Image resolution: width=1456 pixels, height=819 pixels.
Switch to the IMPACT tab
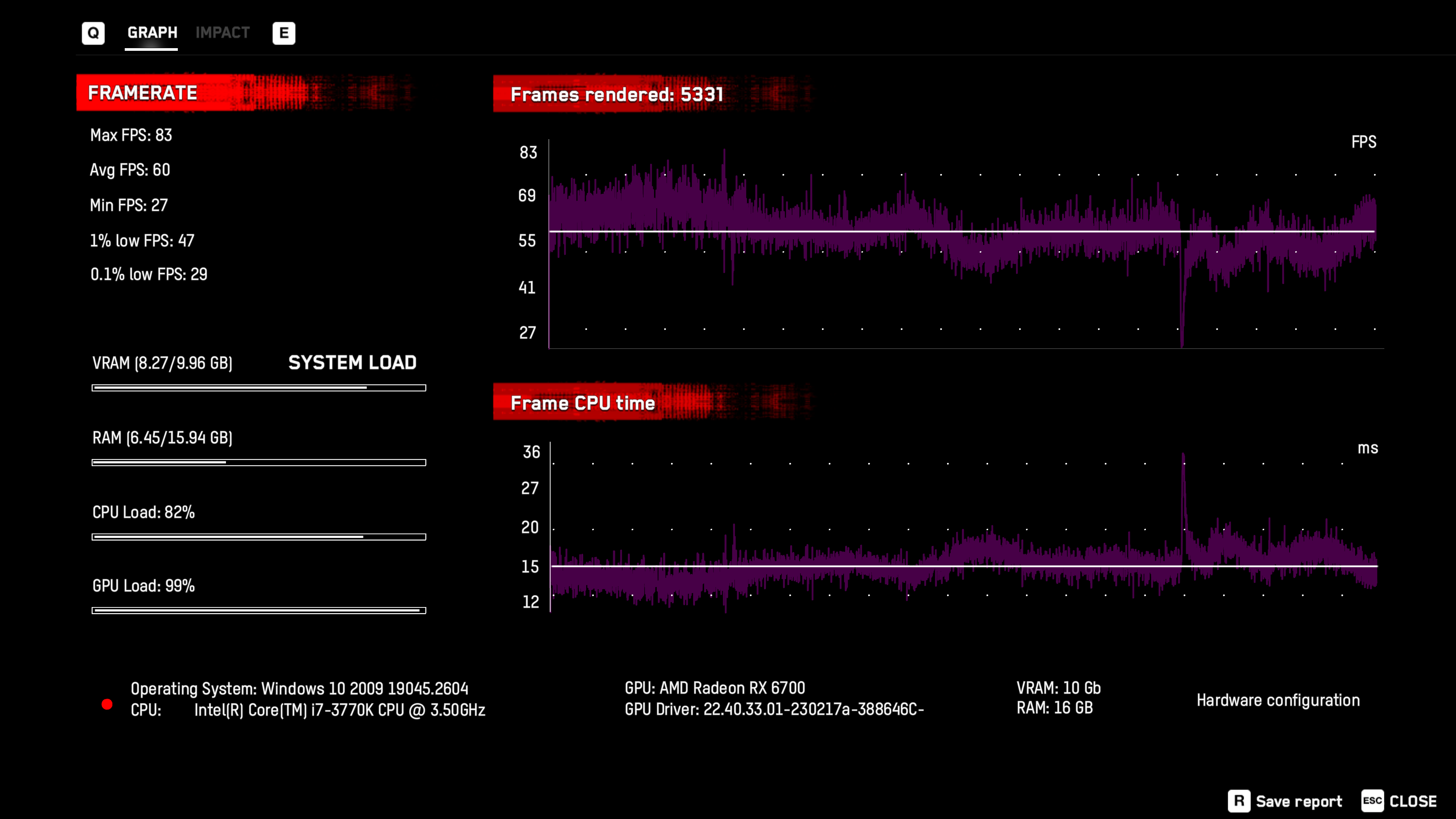(x=223, y=33)
